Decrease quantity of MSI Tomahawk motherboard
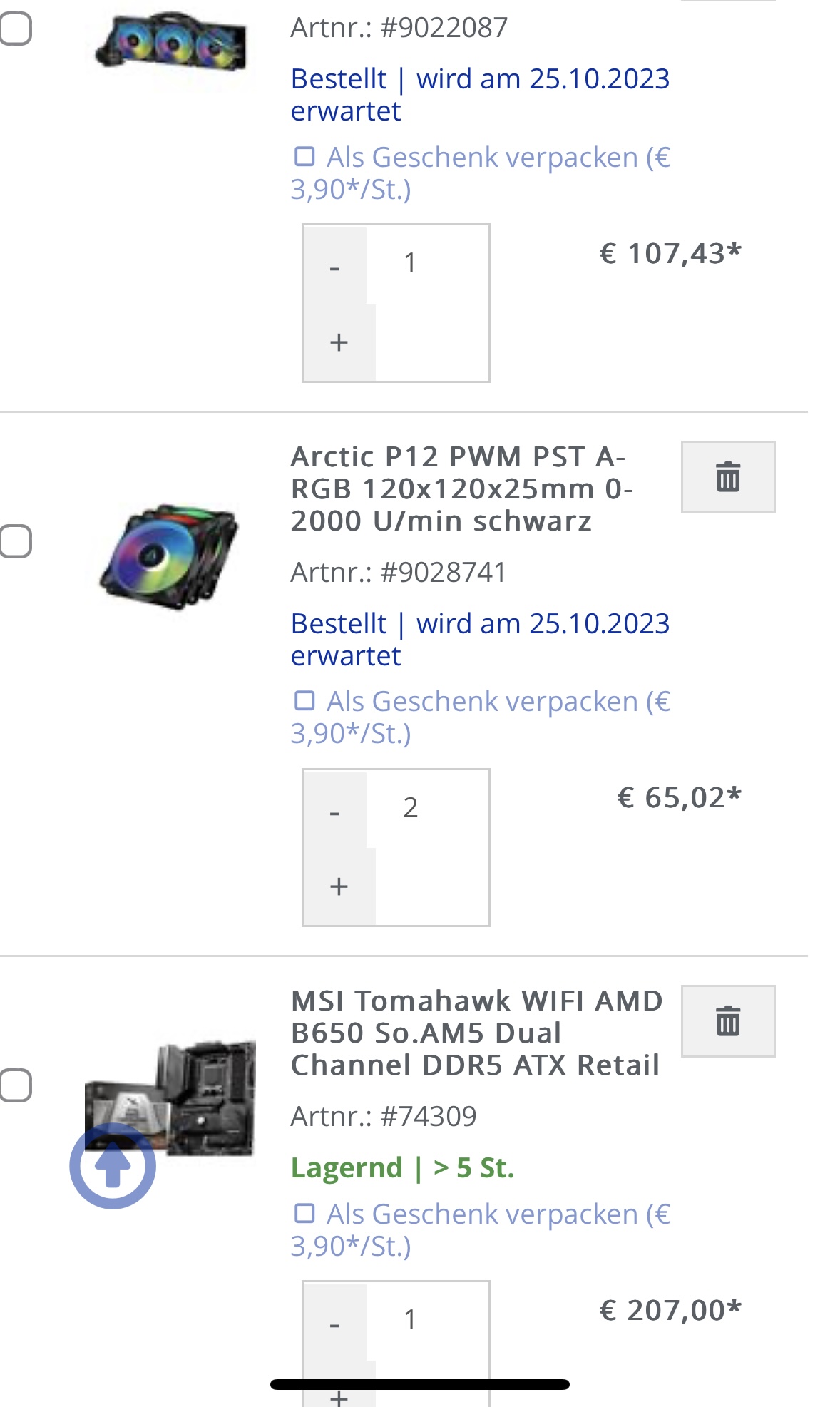Screen dimensions: 840x1407 tap(334, 1324)
